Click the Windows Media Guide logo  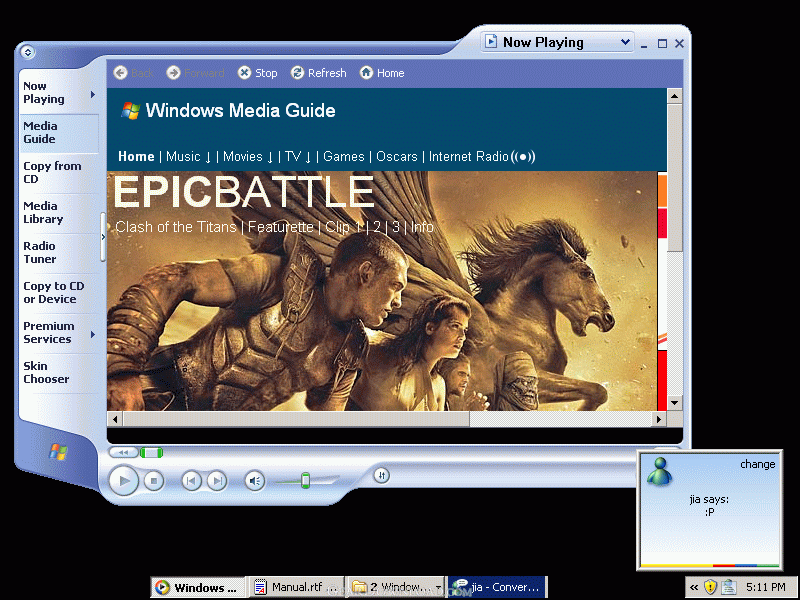[x=131, y=110]
